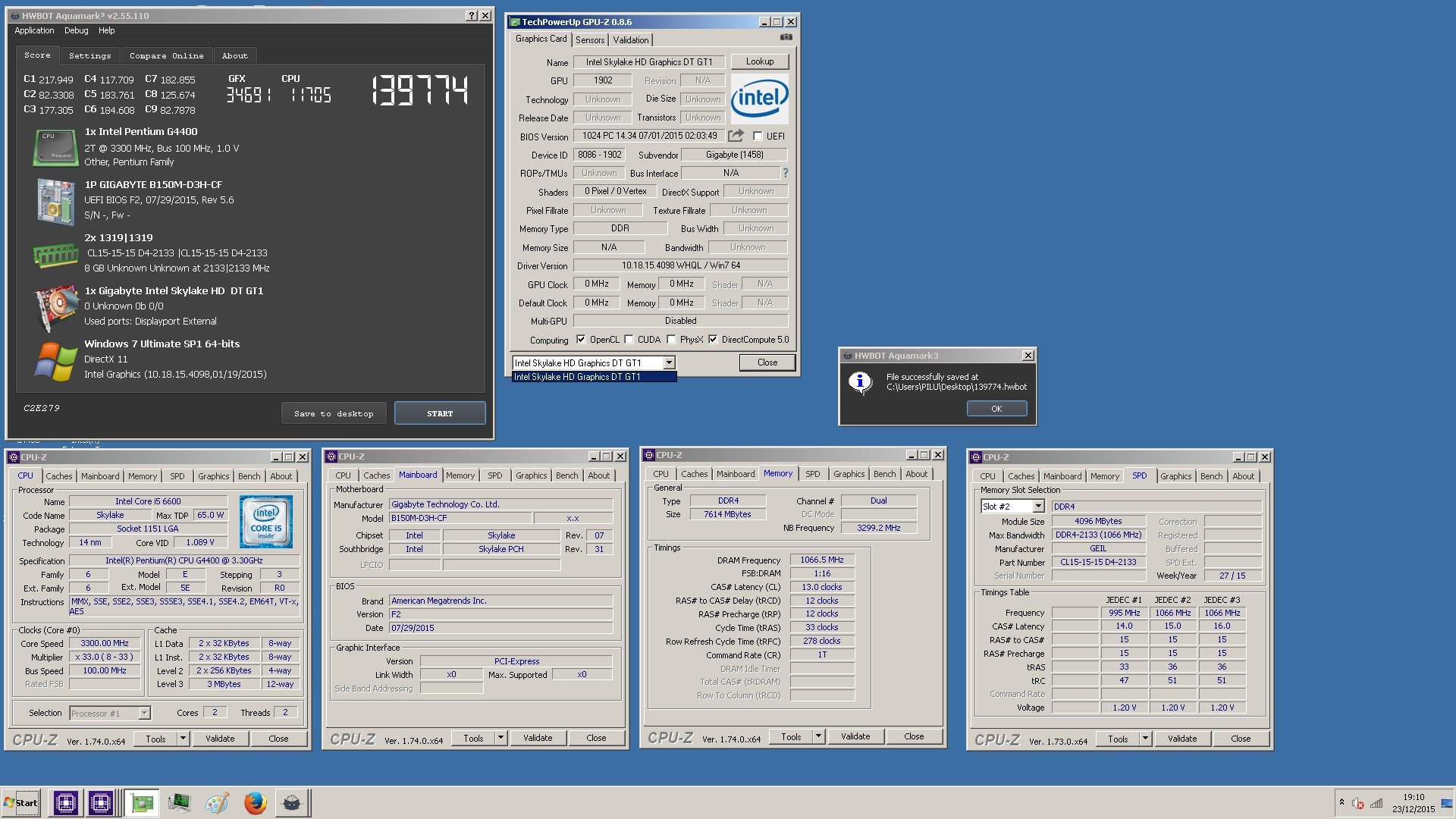Click the GPU-Z screenshot camera icon
Viewport: 1456px width, 819px height.
[786, 37]
